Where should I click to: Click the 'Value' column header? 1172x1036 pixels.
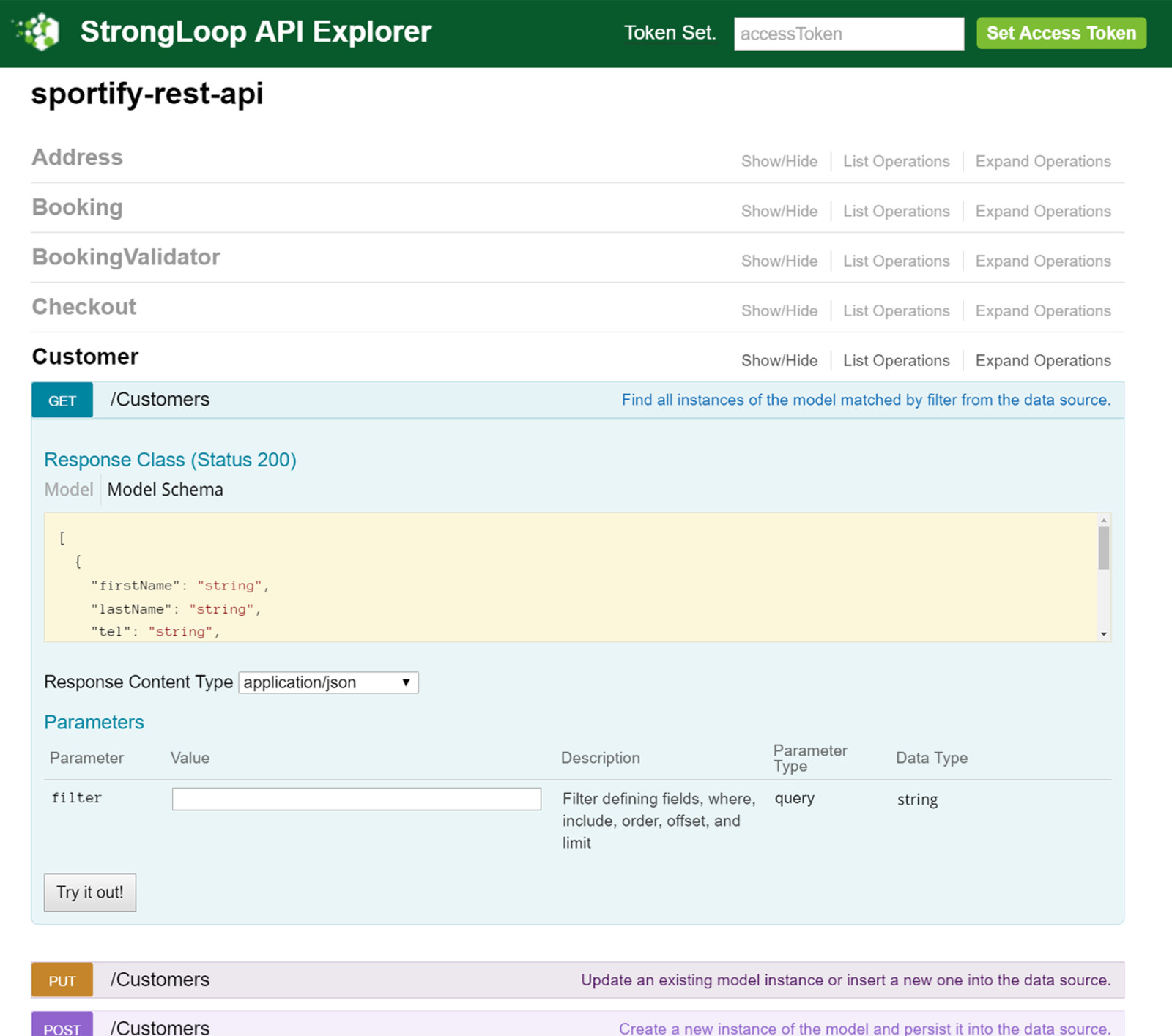point(190,758)
